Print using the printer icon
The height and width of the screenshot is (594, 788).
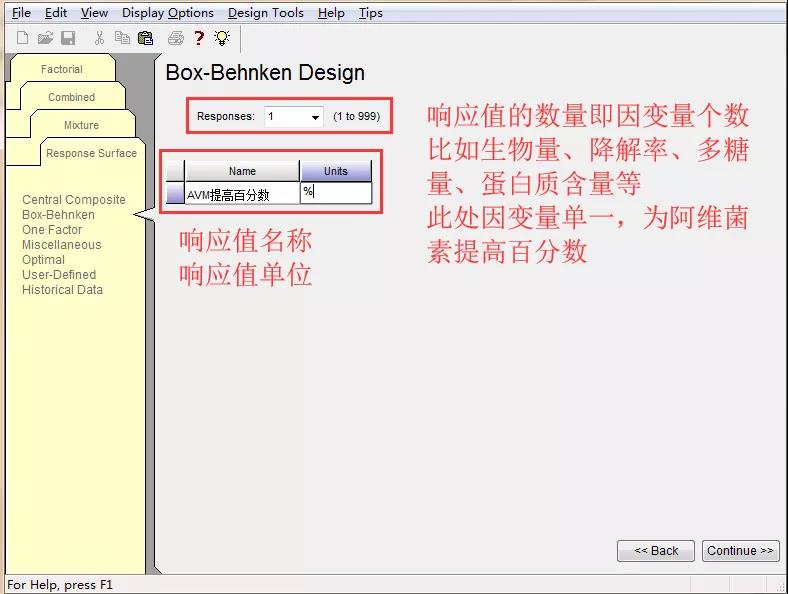pyautogui.click(x=175, y=38)
